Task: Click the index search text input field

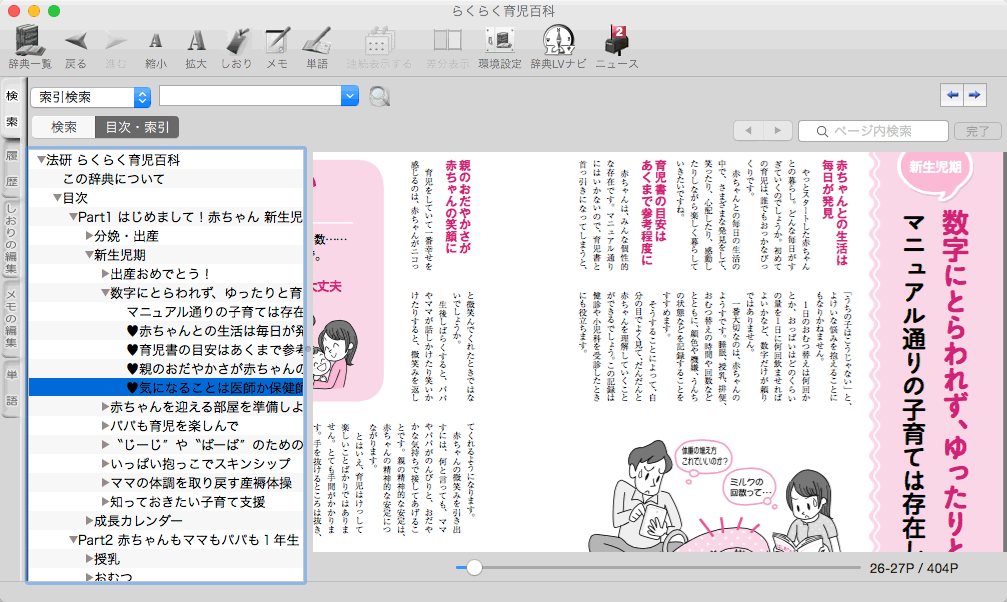Action: point(250,96)
